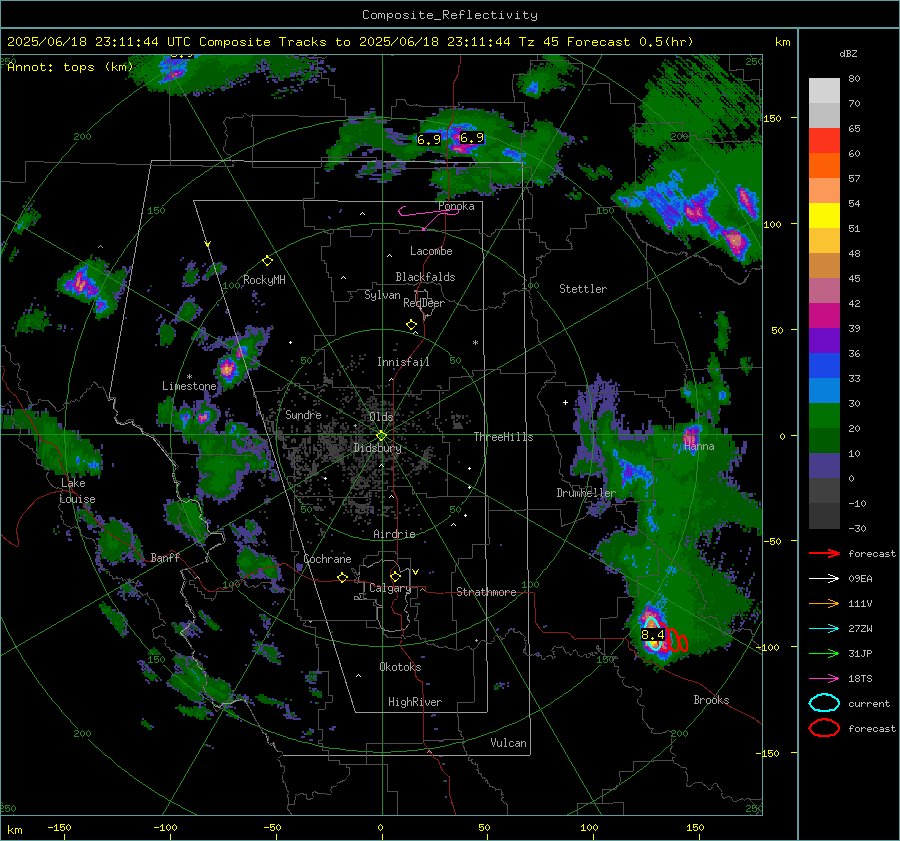Click the Sundre city label
This screenshot has height=841, width=900.
point(303,415)
